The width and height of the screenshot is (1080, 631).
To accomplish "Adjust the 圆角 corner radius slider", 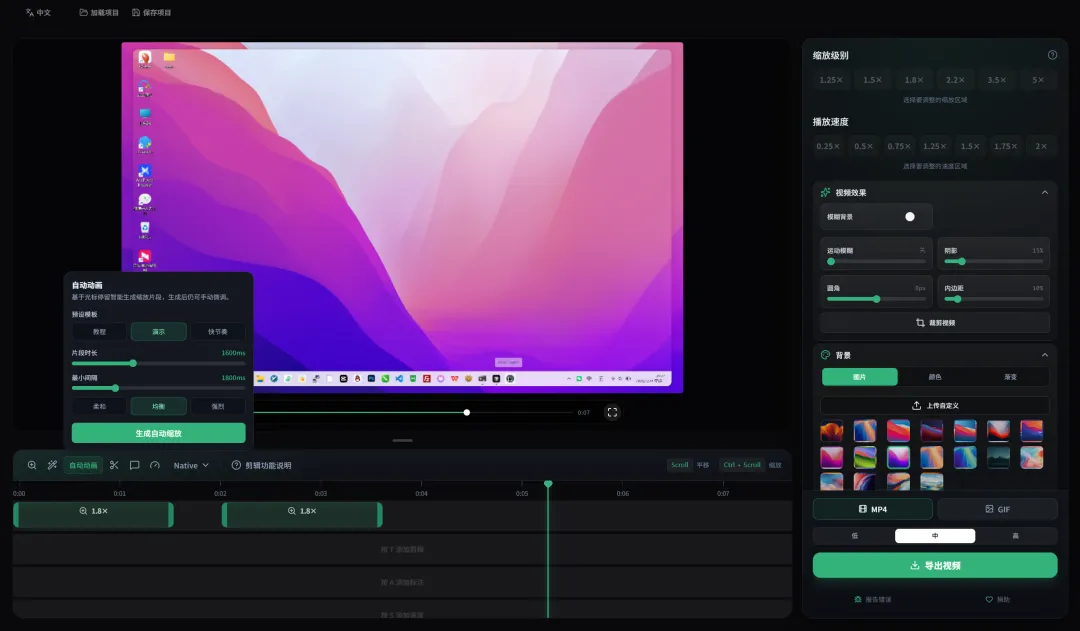I will 876,299.
